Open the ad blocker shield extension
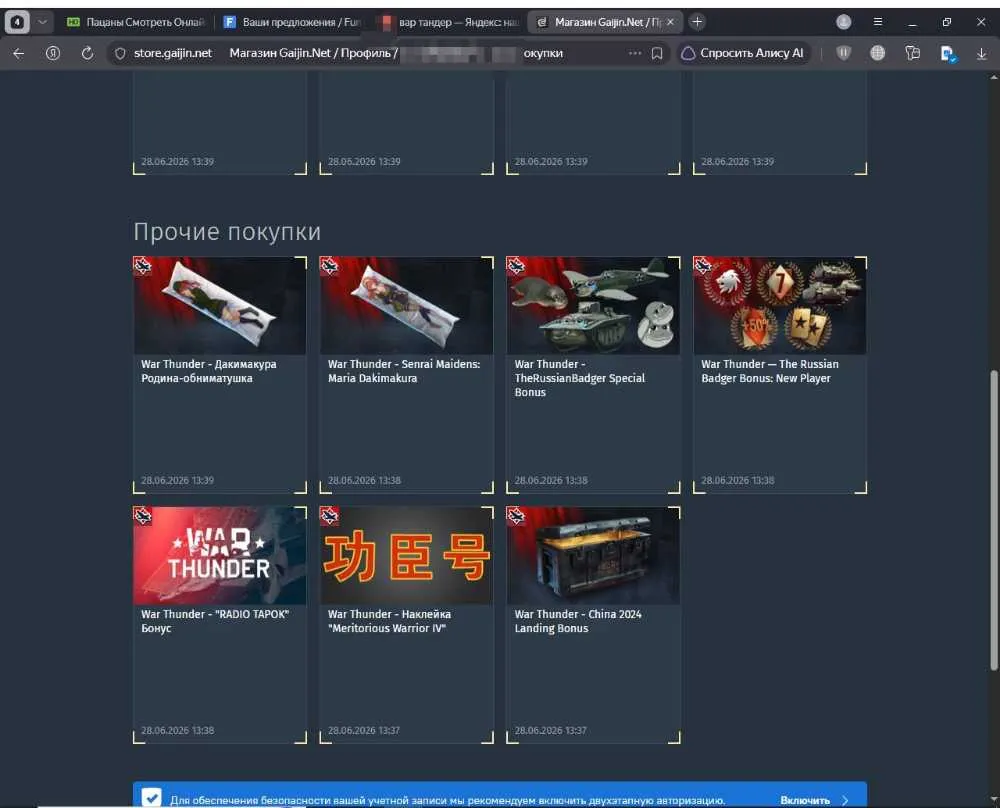Image resolution: width=1000 pixels, height=808 pixels. (x=843, y=54)
